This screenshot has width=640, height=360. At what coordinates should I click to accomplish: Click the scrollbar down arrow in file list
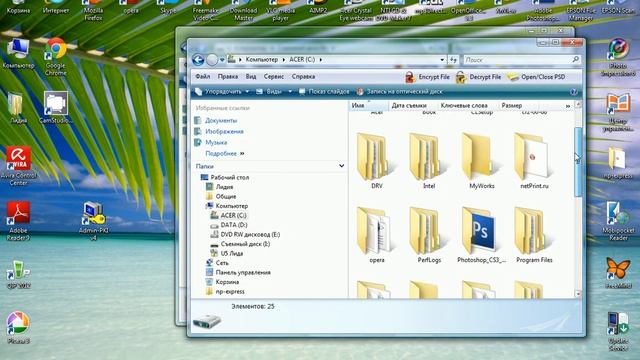pos(578,293)
